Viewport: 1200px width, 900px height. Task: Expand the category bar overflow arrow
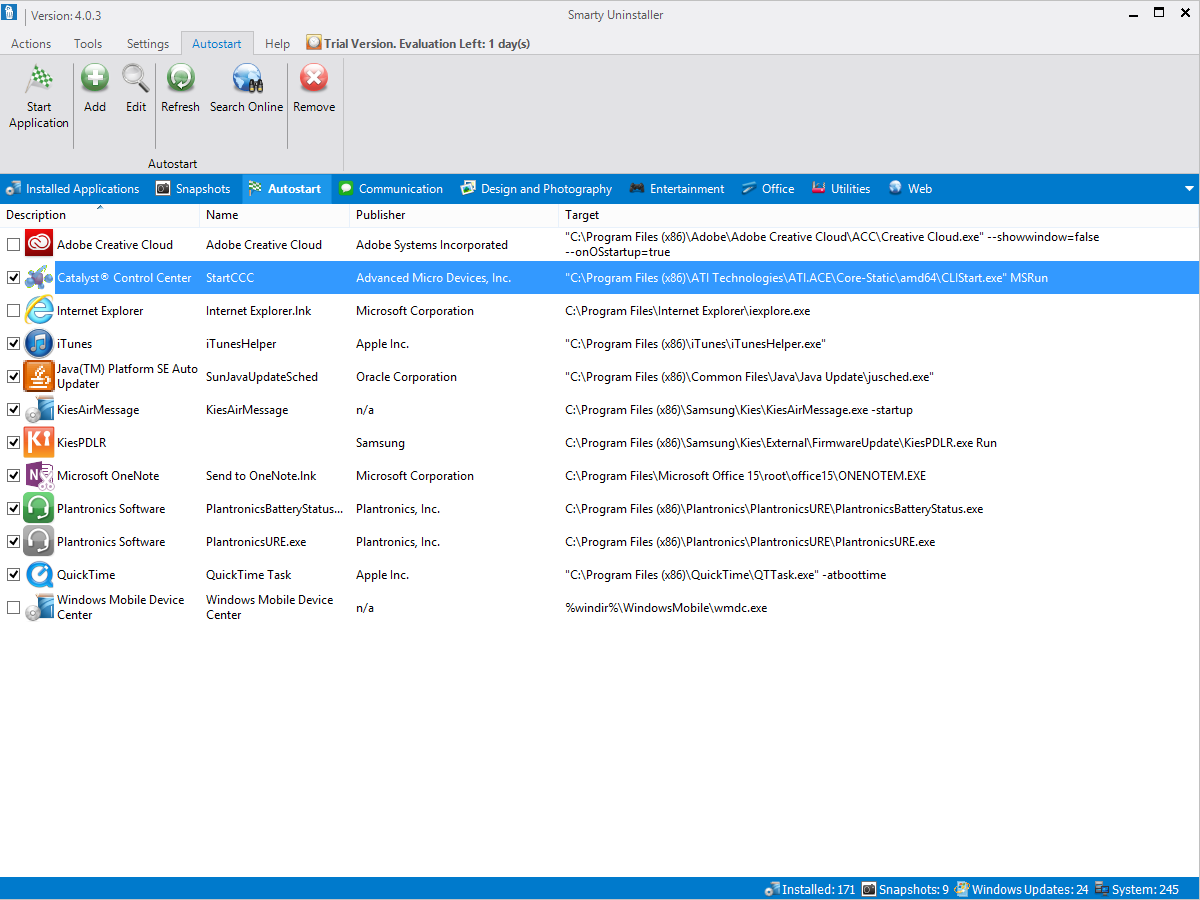click(x=1189, y=189)
